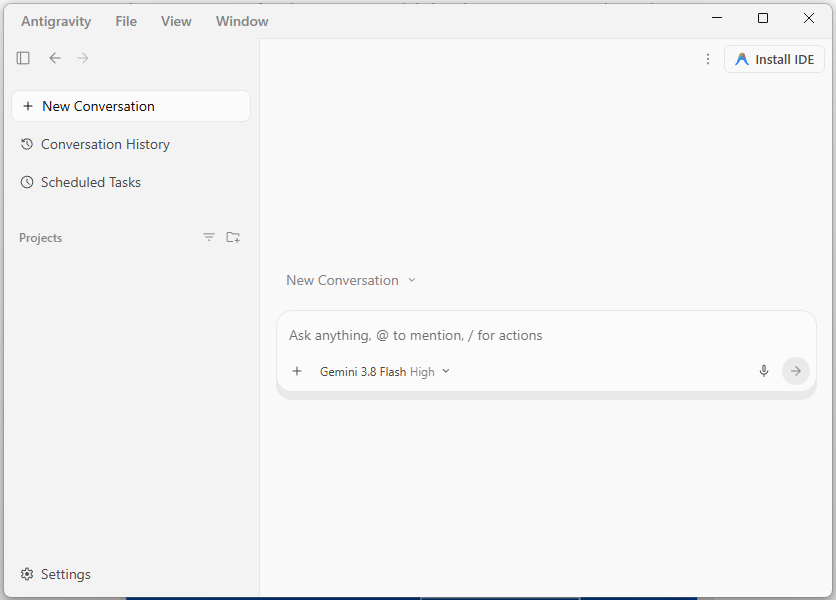Toggle the sidebar panel icon

click(x=23, y=58)
